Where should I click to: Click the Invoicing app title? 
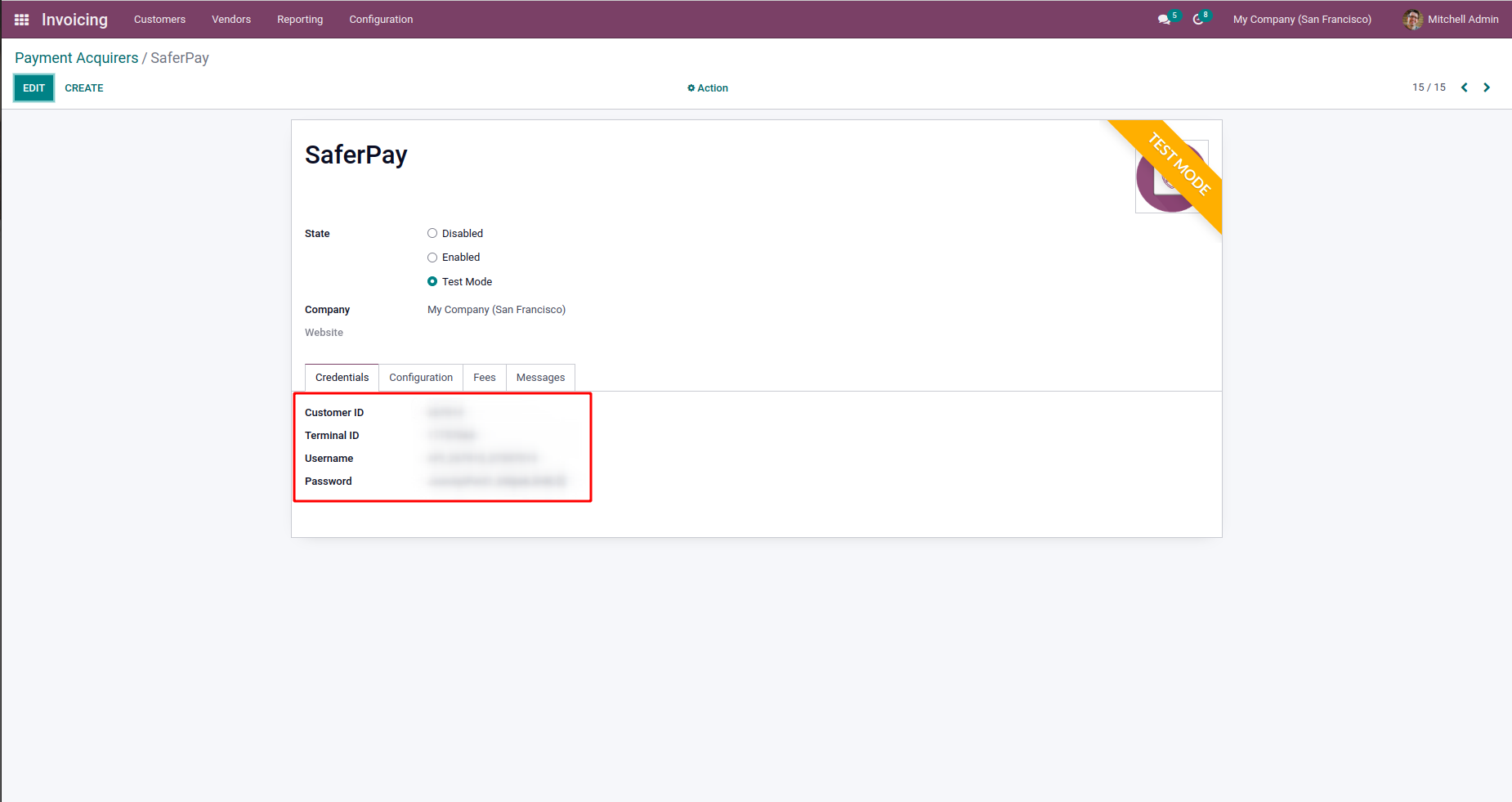coord(74,20)
